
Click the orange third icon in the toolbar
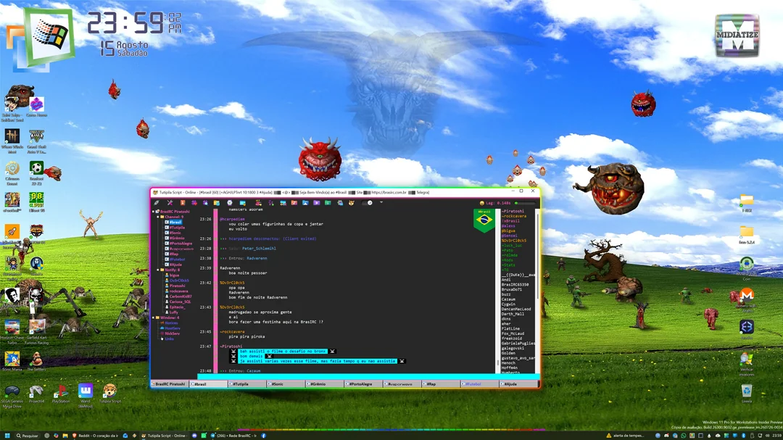[182, 203]
